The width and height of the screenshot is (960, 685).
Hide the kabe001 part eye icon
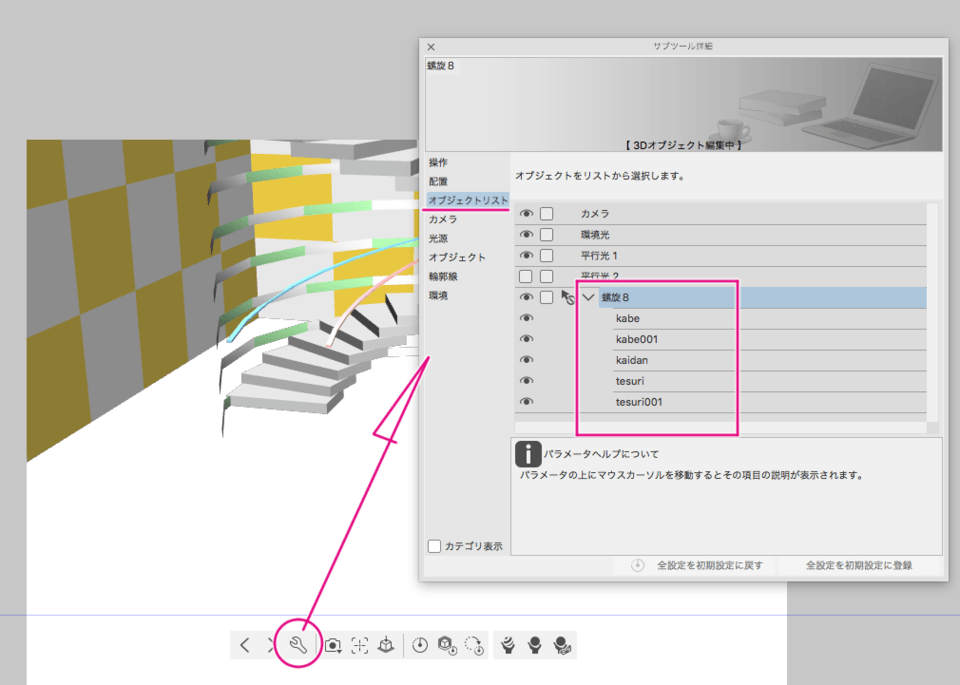[526, 339]
